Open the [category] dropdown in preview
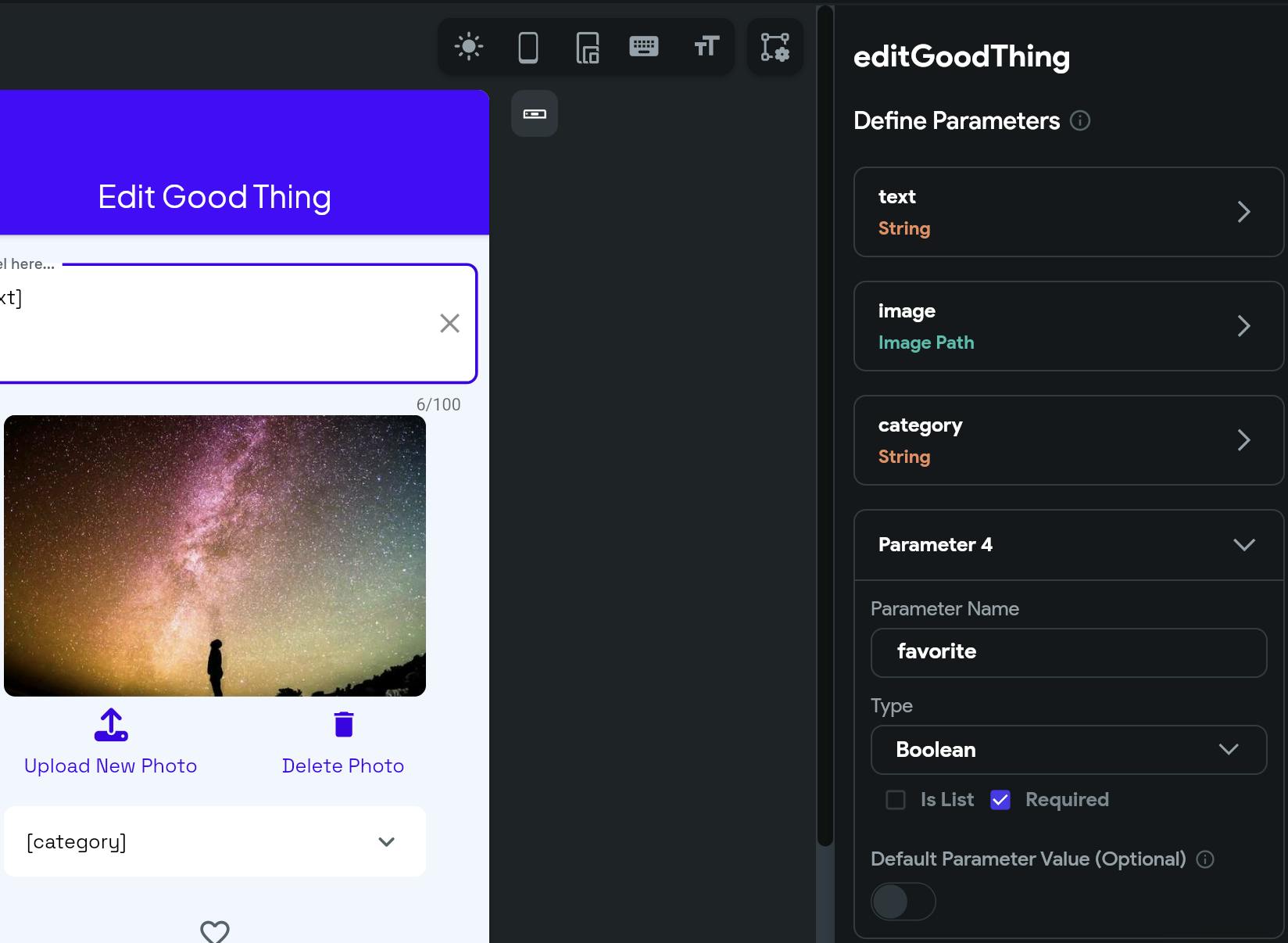This screenshot has width=1288, height=943. [215, 841]
